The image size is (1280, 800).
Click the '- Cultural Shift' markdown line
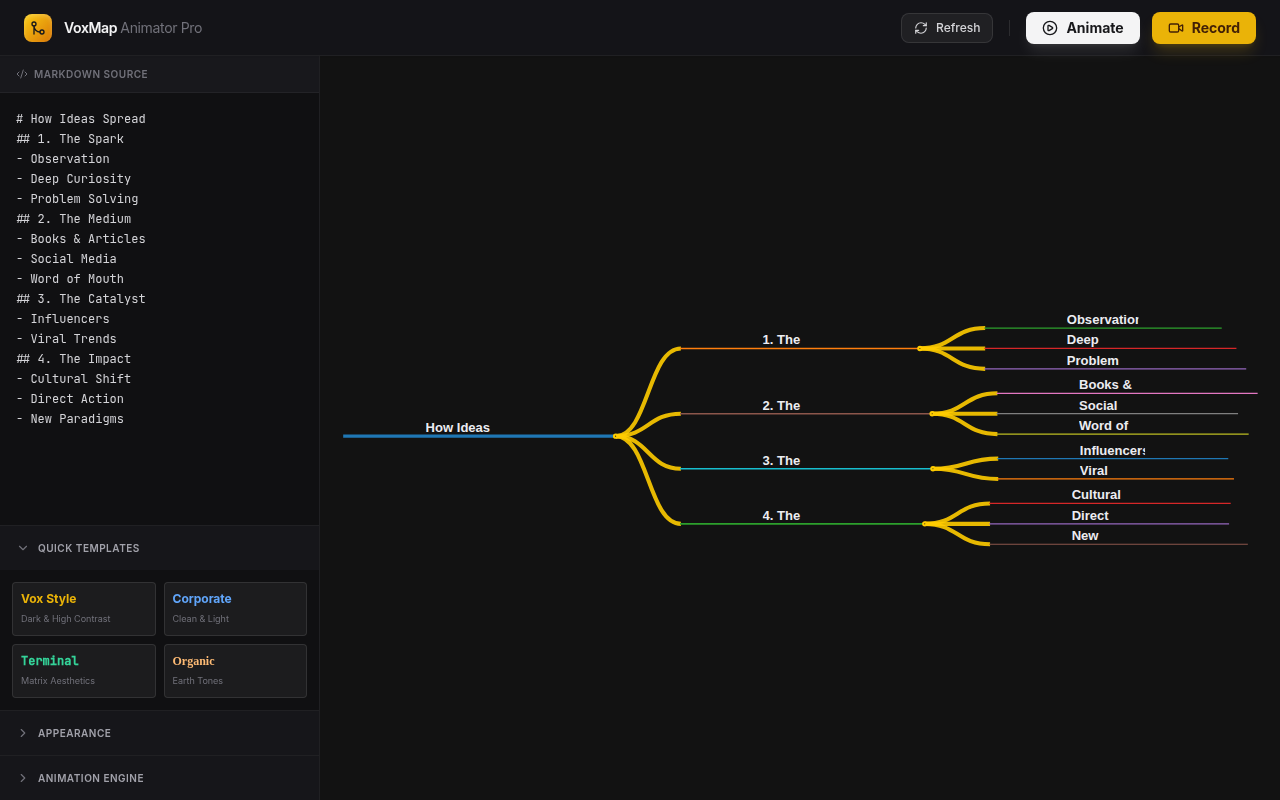click(74, 379)
